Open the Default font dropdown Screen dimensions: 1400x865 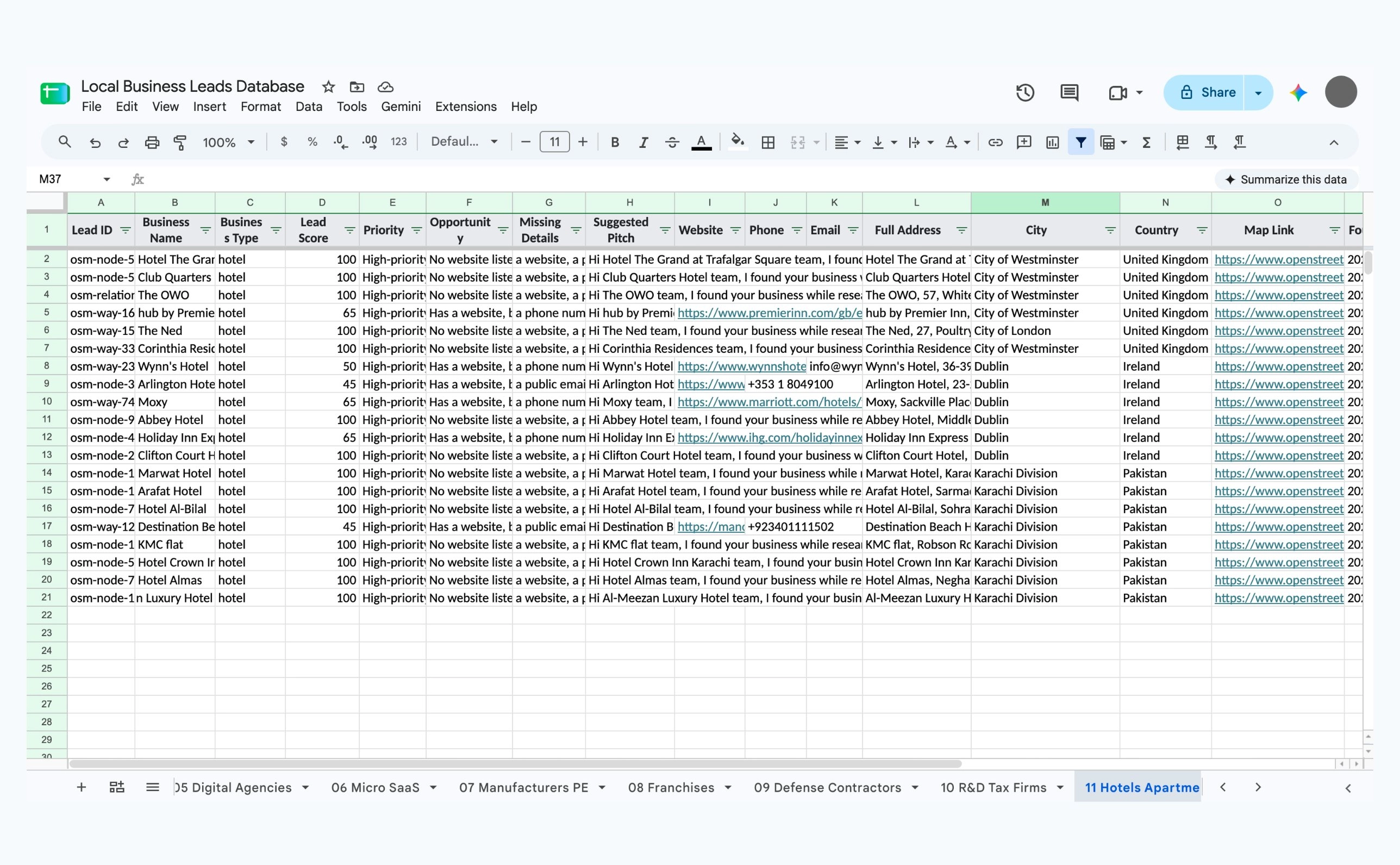464,142
